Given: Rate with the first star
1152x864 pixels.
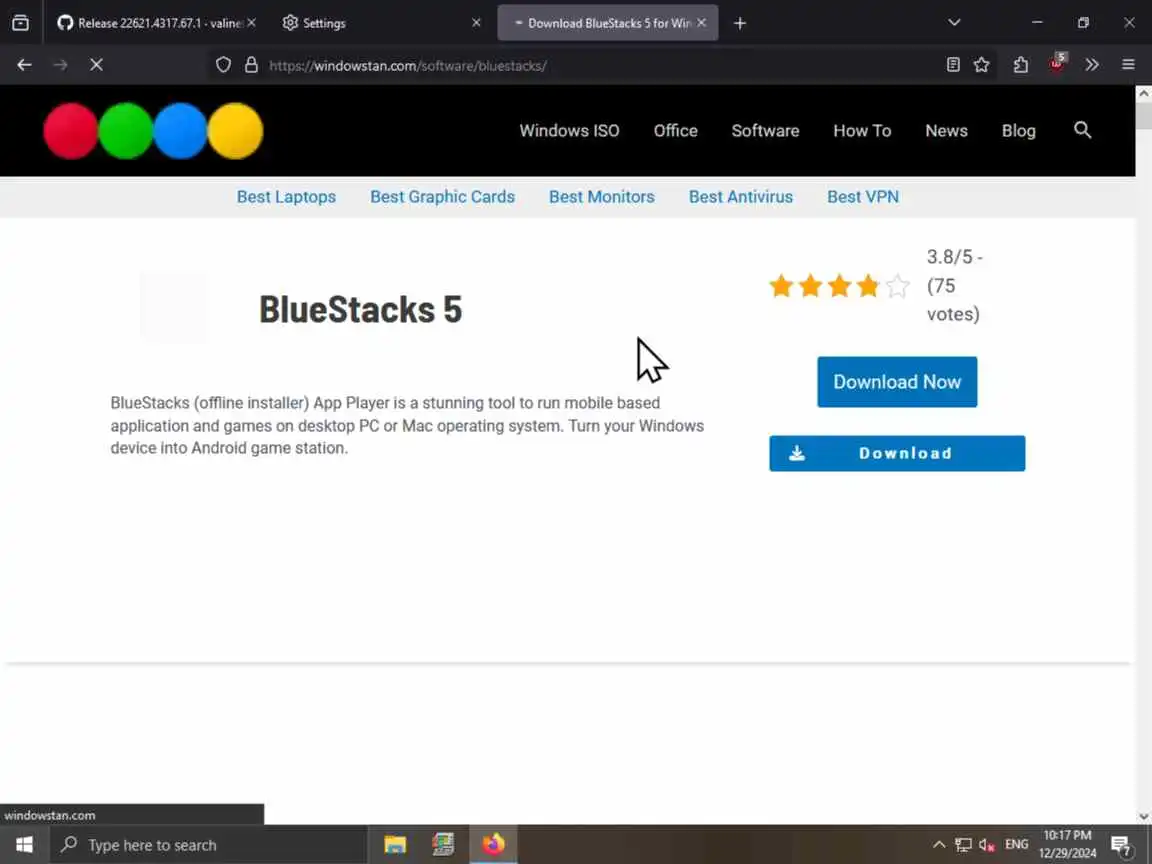Looking at the screenshot, I should coord(781,285).
